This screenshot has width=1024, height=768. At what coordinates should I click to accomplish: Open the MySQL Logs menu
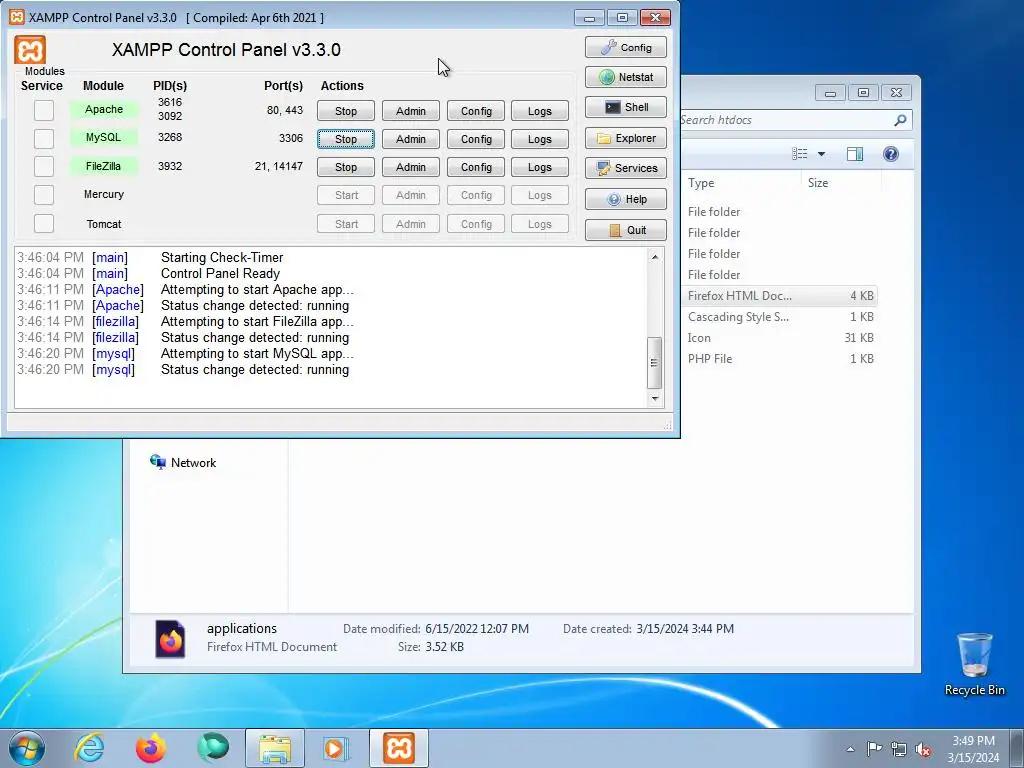point(540,139)
